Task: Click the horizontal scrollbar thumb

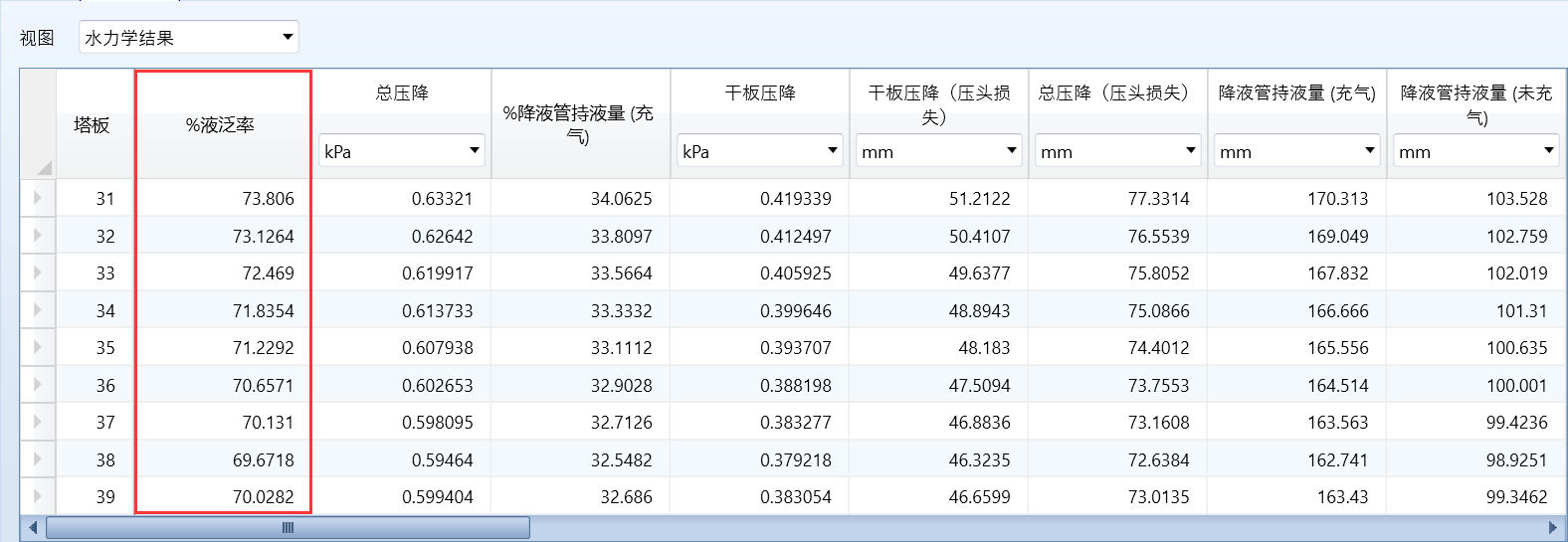Action: 288,527
